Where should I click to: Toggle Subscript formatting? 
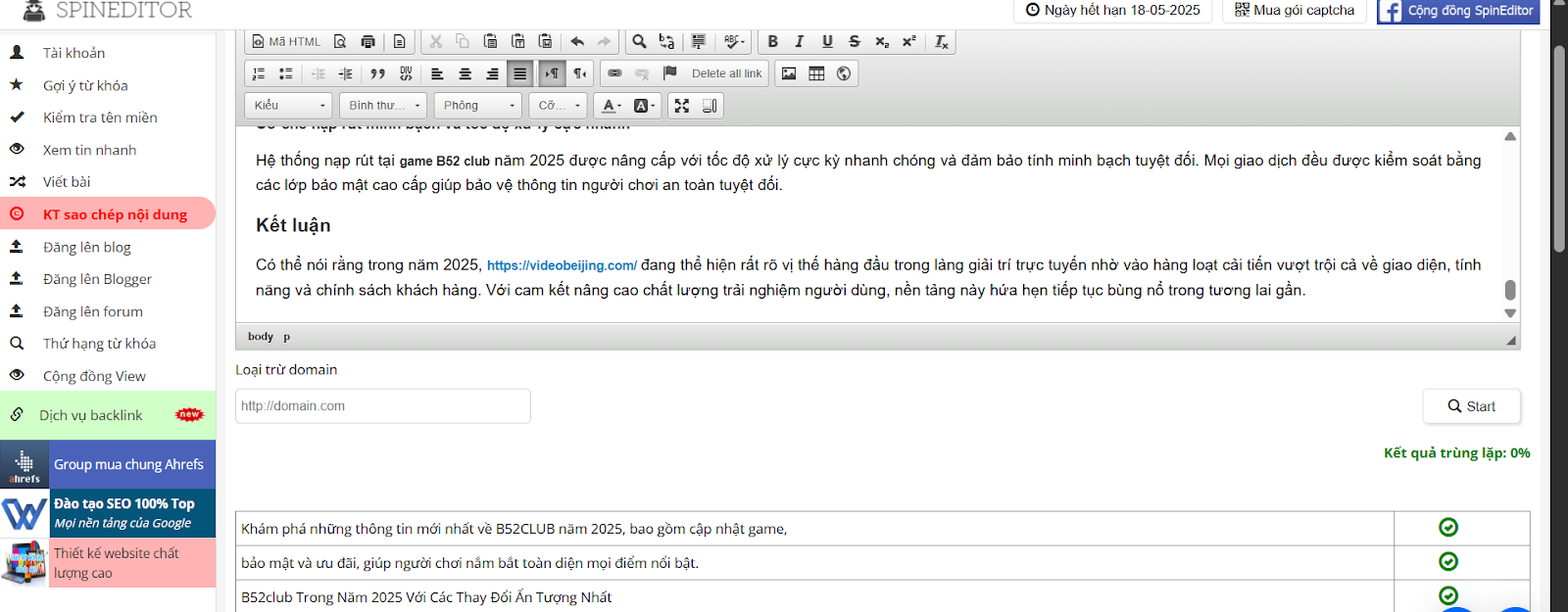point(882,41)
